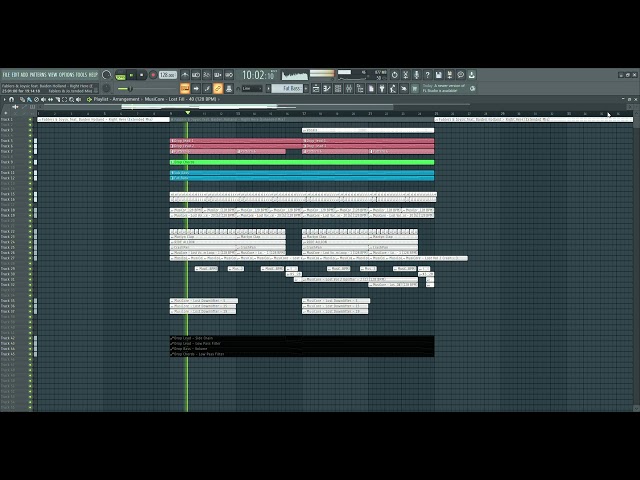640x480 pixels.
Task: Open the ADD menu
Action: point(24,75)
